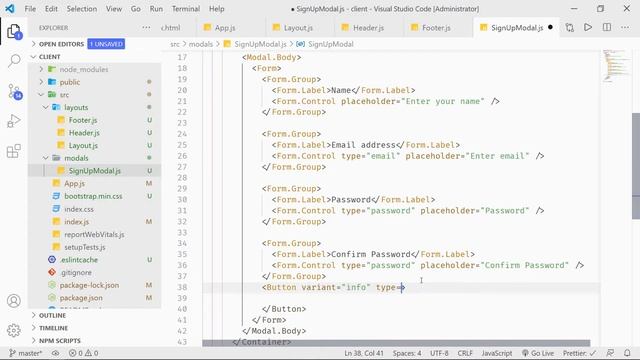Click modals in the breadcrumb

[x=200, y=44]
